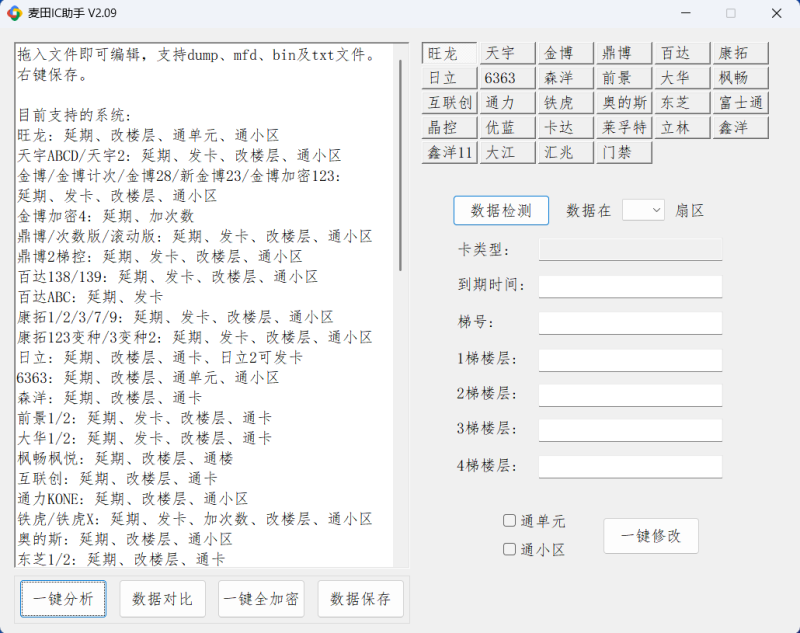Select the 铁虎 system button
The image size is (800, 633).
pyautogui.click(x=565, y=103)
